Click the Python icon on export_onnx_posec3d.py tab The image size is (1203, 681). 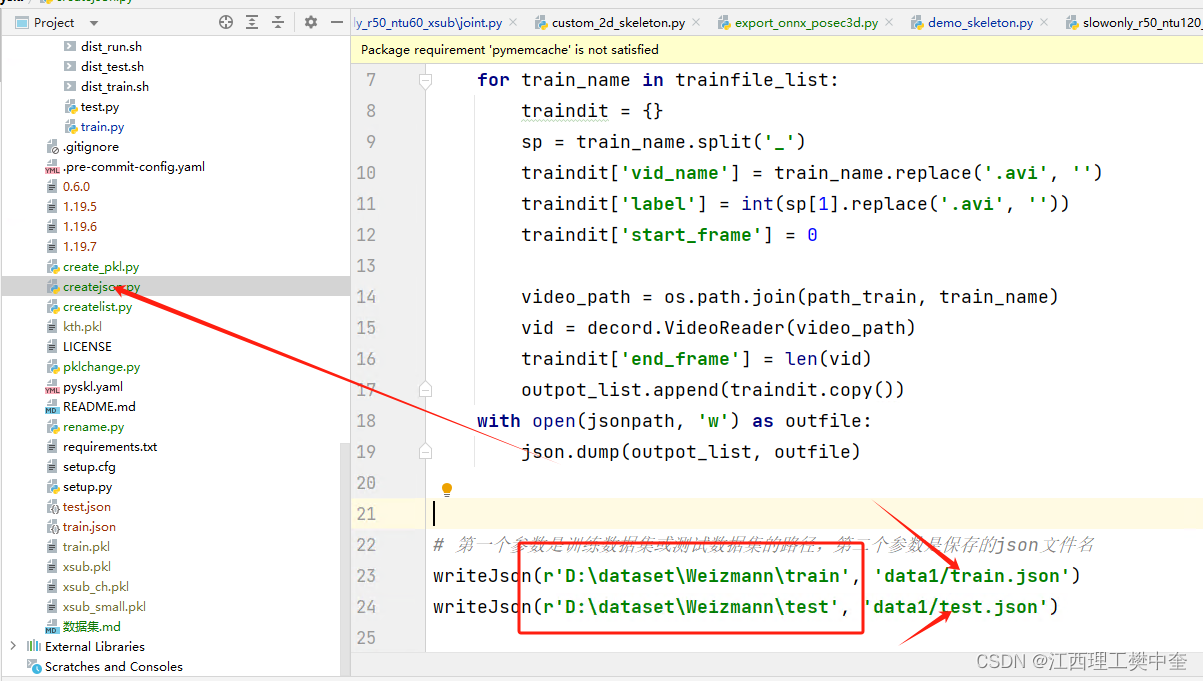pos(724,22)
